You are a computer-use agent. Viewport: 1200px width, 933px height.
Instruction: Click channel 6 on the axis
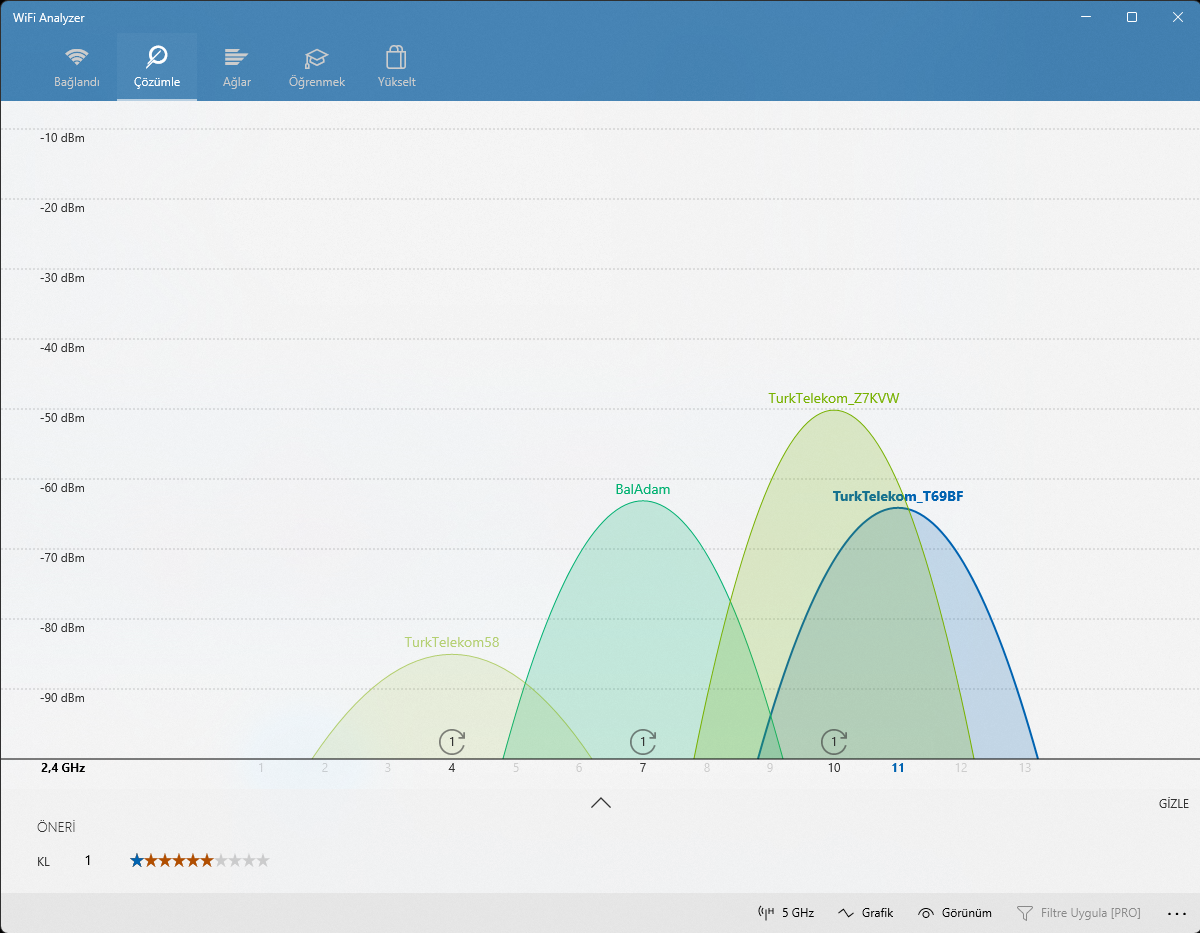coord(579,768)
